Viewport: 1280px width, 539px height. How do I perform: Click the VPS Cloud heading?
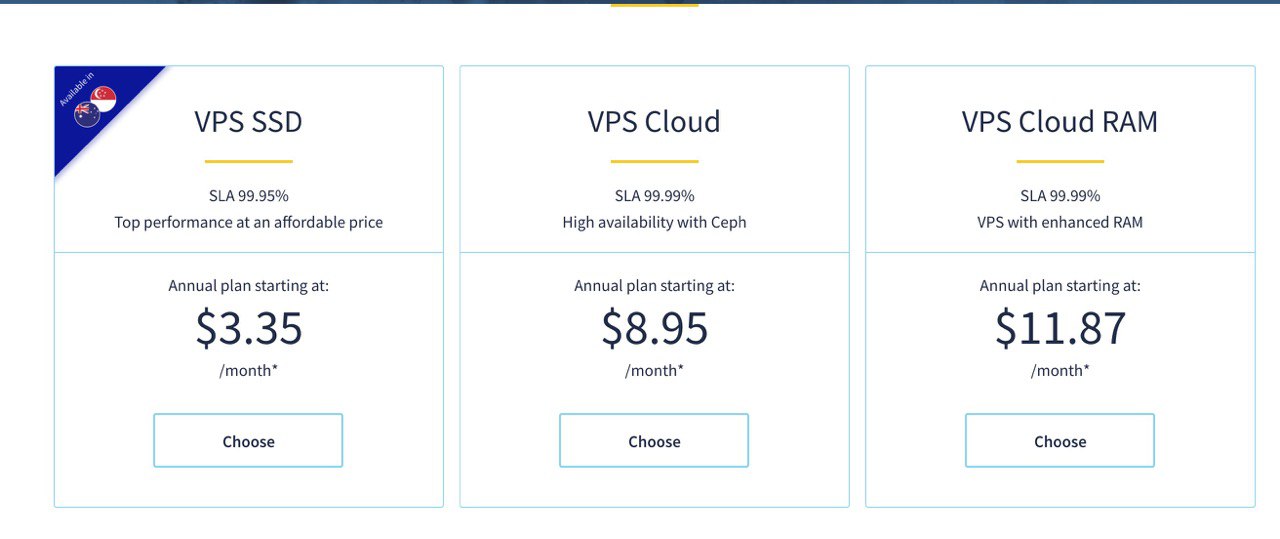click(x=654, y=122)
